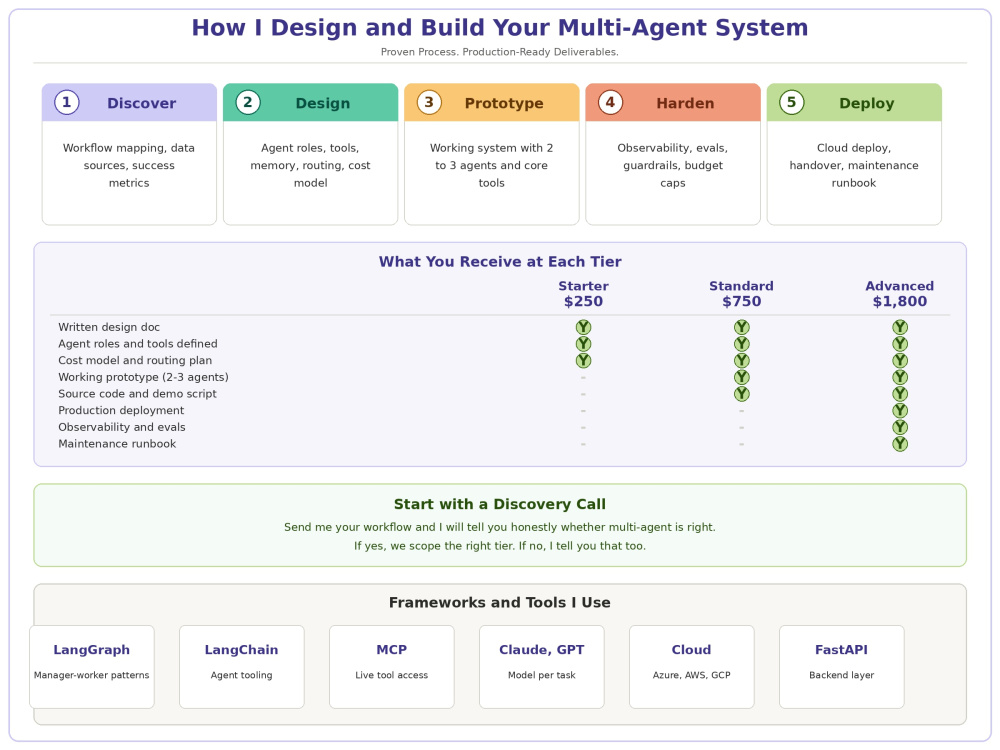This screenshot has height=750, width=1000.
Task: Click 'Frameworks and Tools I Use' heading
Action: pos(500,603)
